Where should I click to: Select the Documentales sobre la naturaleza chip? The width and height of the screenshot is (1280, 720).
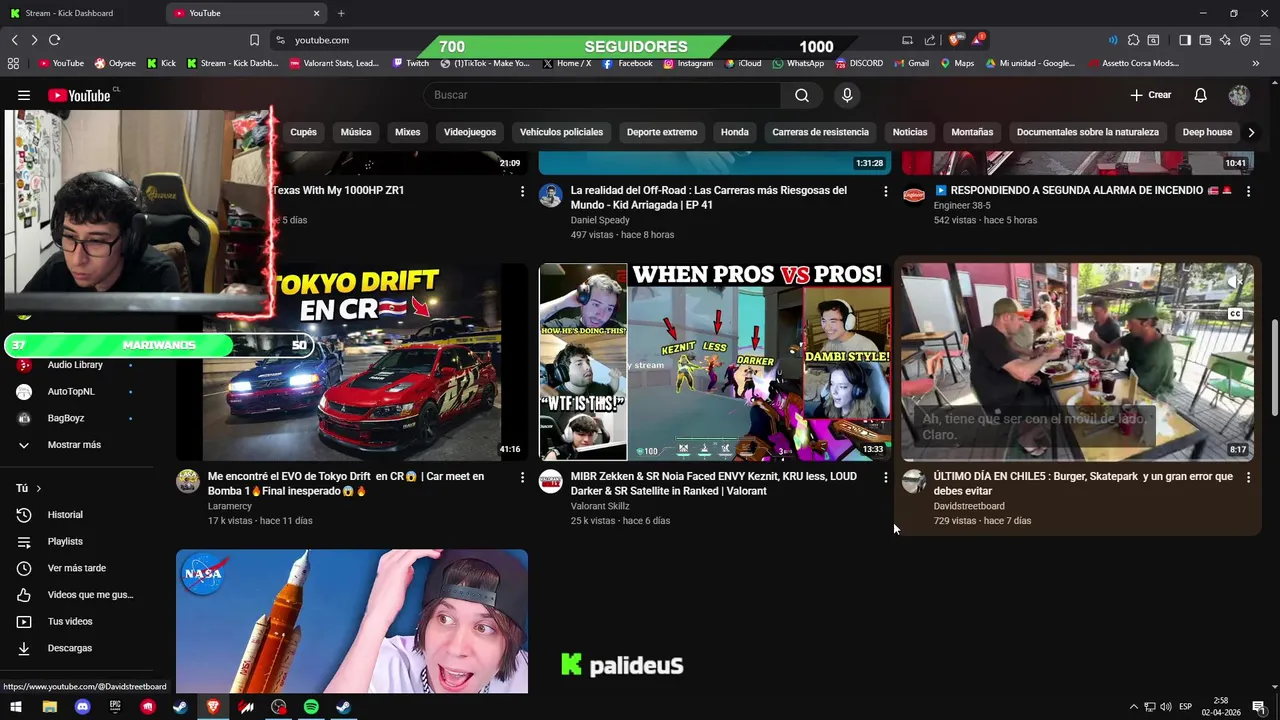tap(1088, 132)
